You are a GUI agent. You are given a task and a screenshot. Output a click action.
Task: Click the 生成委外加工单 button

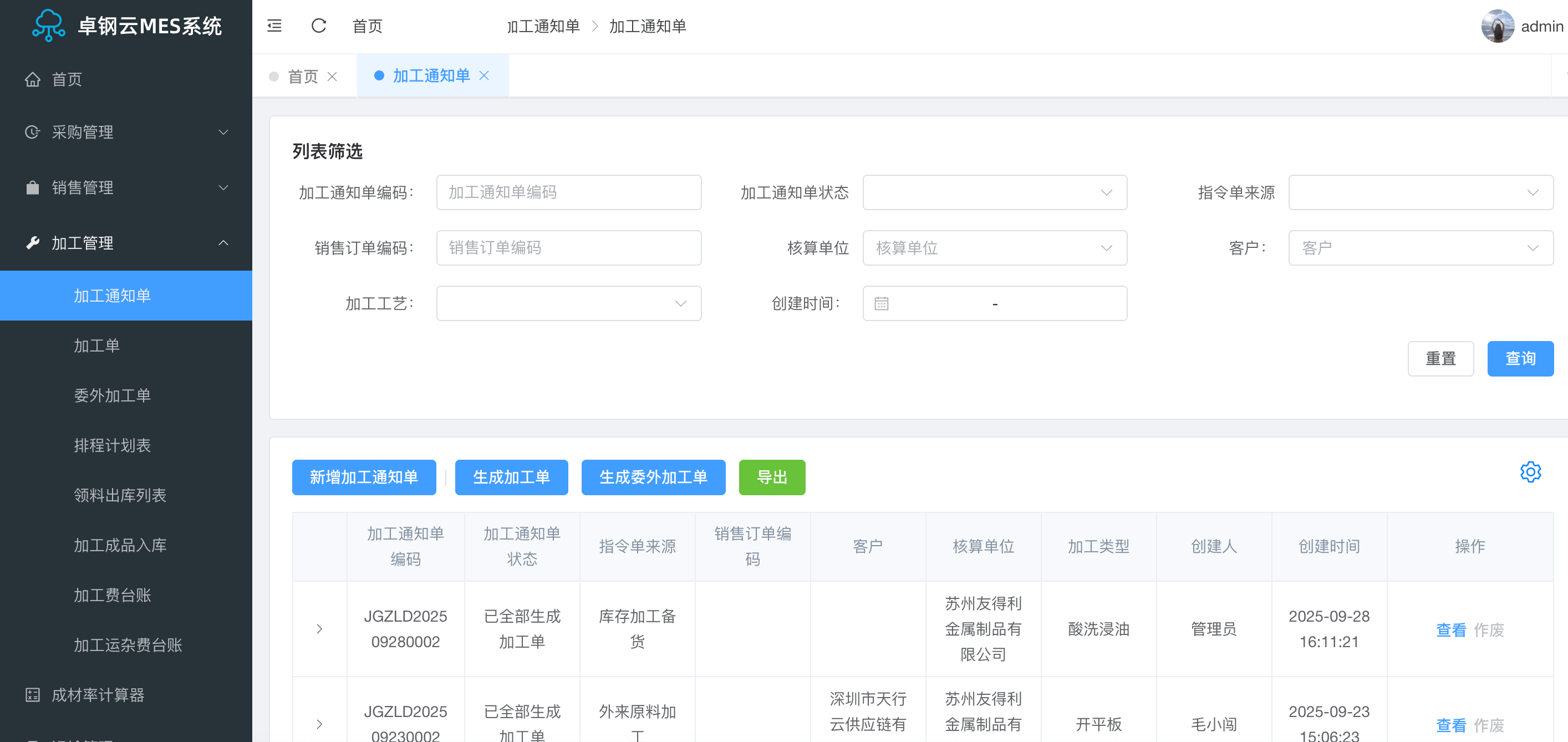coord(653,477)
